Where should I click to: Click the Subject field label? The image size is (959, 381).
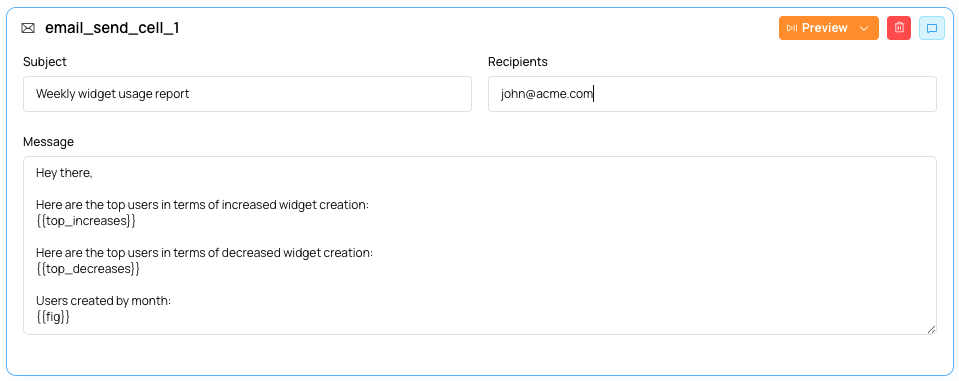(x=45, y=62)
